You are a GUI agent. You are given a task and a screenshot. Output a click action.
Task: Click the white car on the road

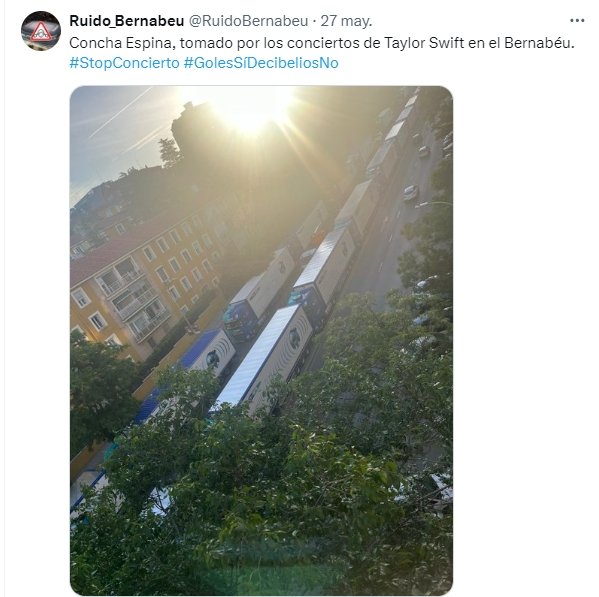(410, 192)
